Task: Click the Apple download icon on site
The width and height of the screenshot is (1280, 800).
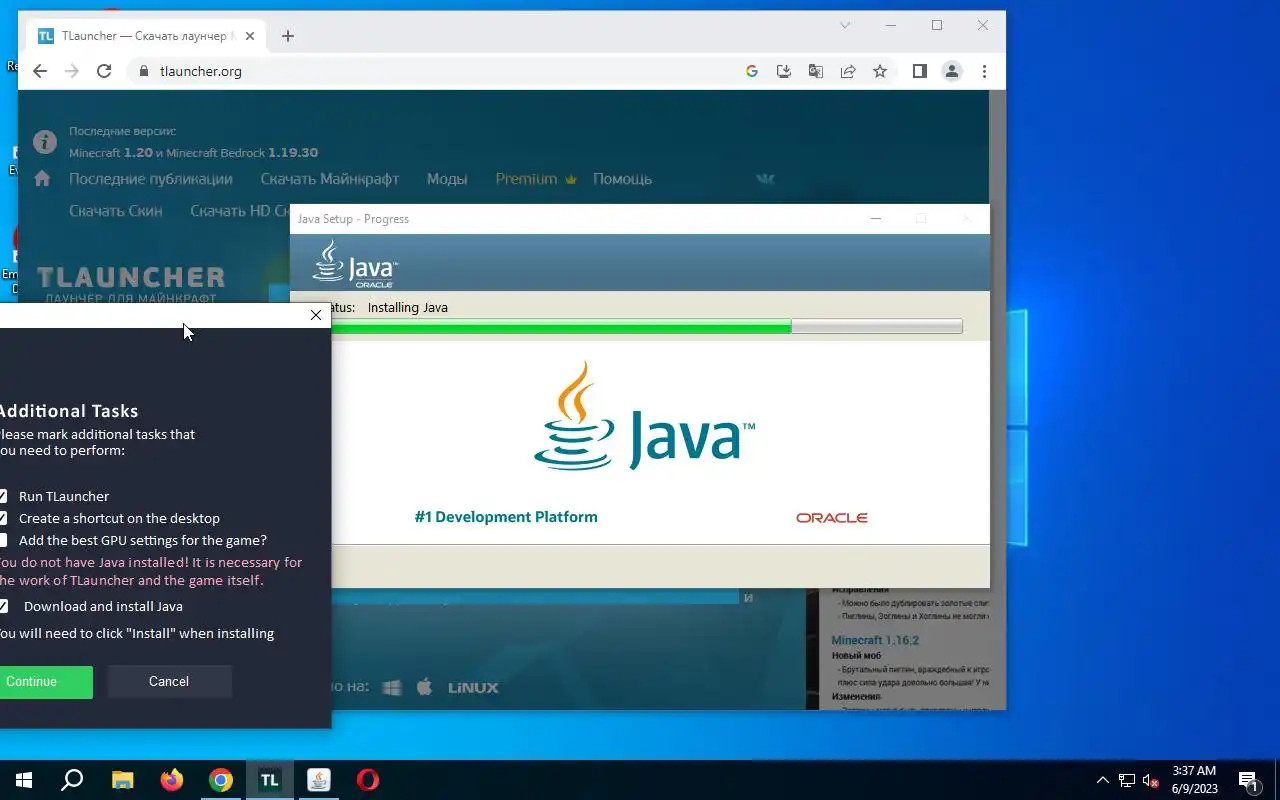Action: (424, 687)
